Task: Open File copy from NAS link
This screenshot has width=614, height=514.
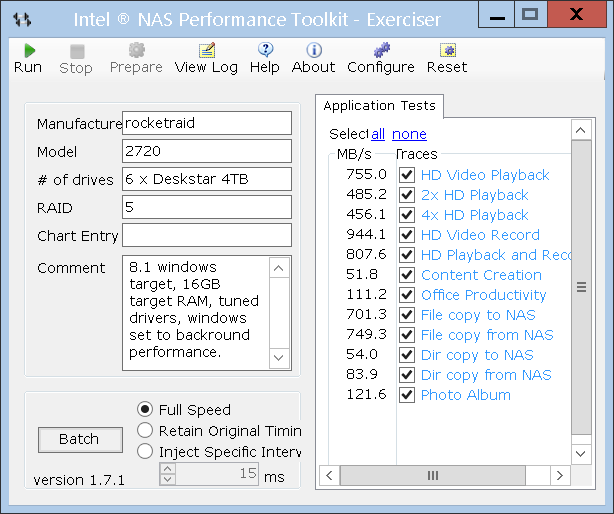Action: pos(487,335)
